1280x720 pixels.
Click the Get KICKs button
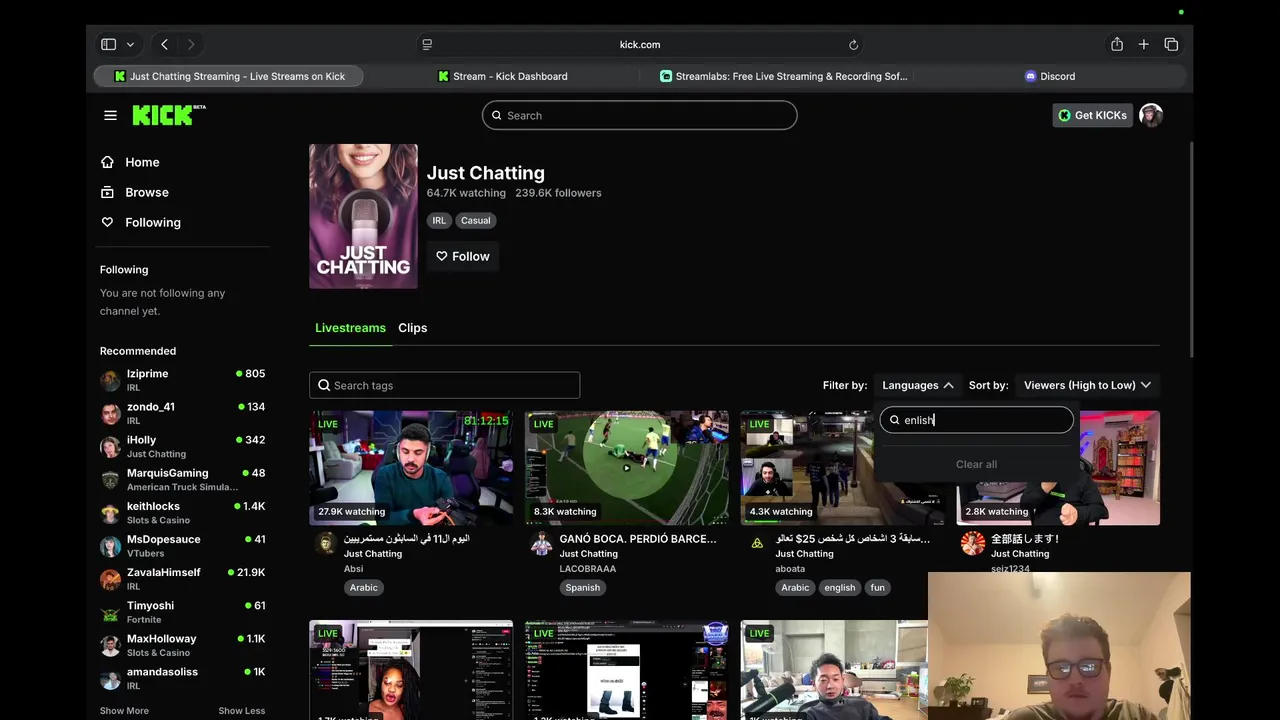tap(1092, 115)
